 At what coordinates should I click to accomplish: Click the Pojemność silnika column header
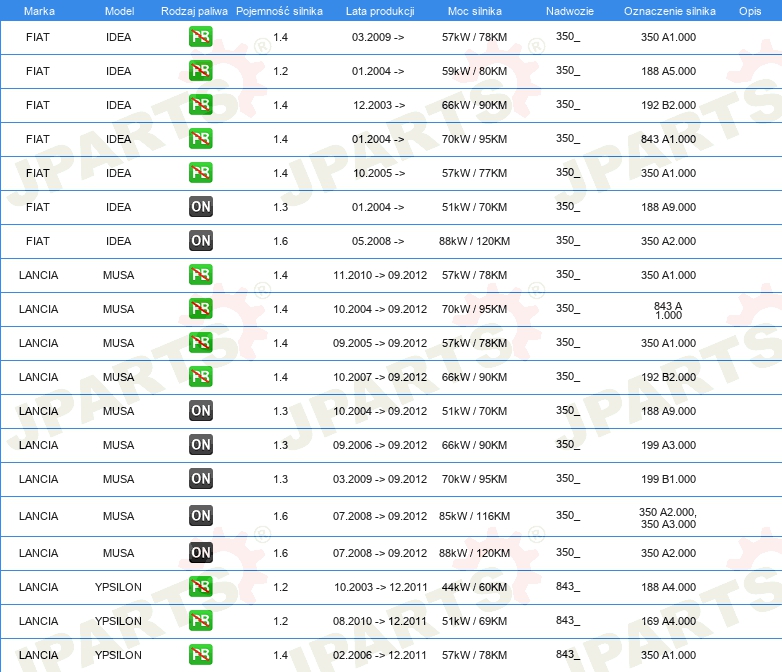(279, 11)
